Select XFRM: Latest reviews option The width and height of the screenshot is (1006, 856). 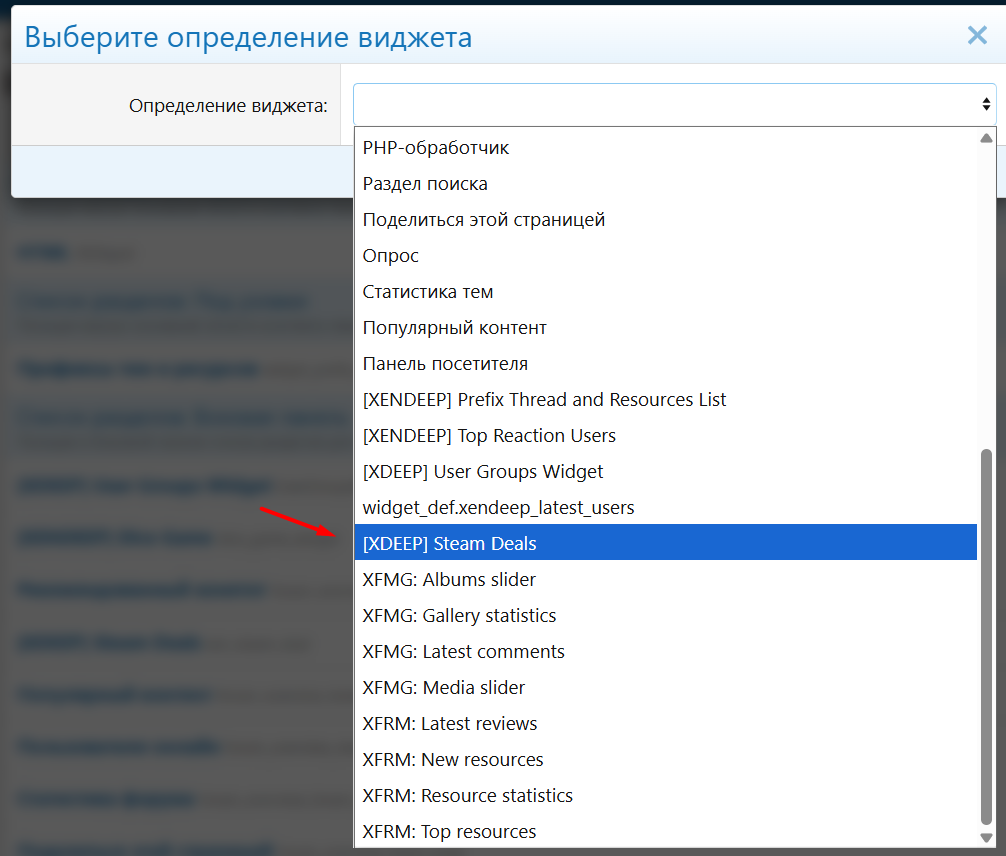point(450,724)
